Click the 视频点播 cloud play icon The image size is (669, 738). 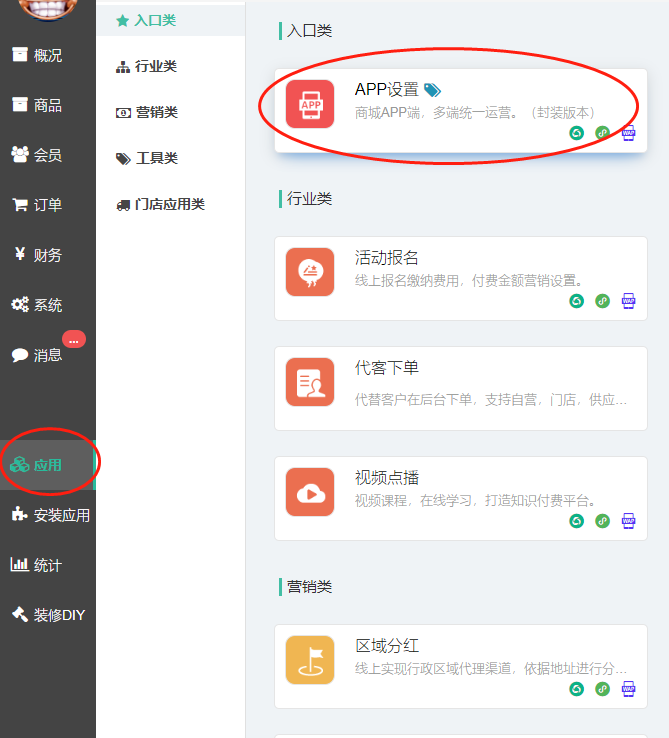click(310, 492)
